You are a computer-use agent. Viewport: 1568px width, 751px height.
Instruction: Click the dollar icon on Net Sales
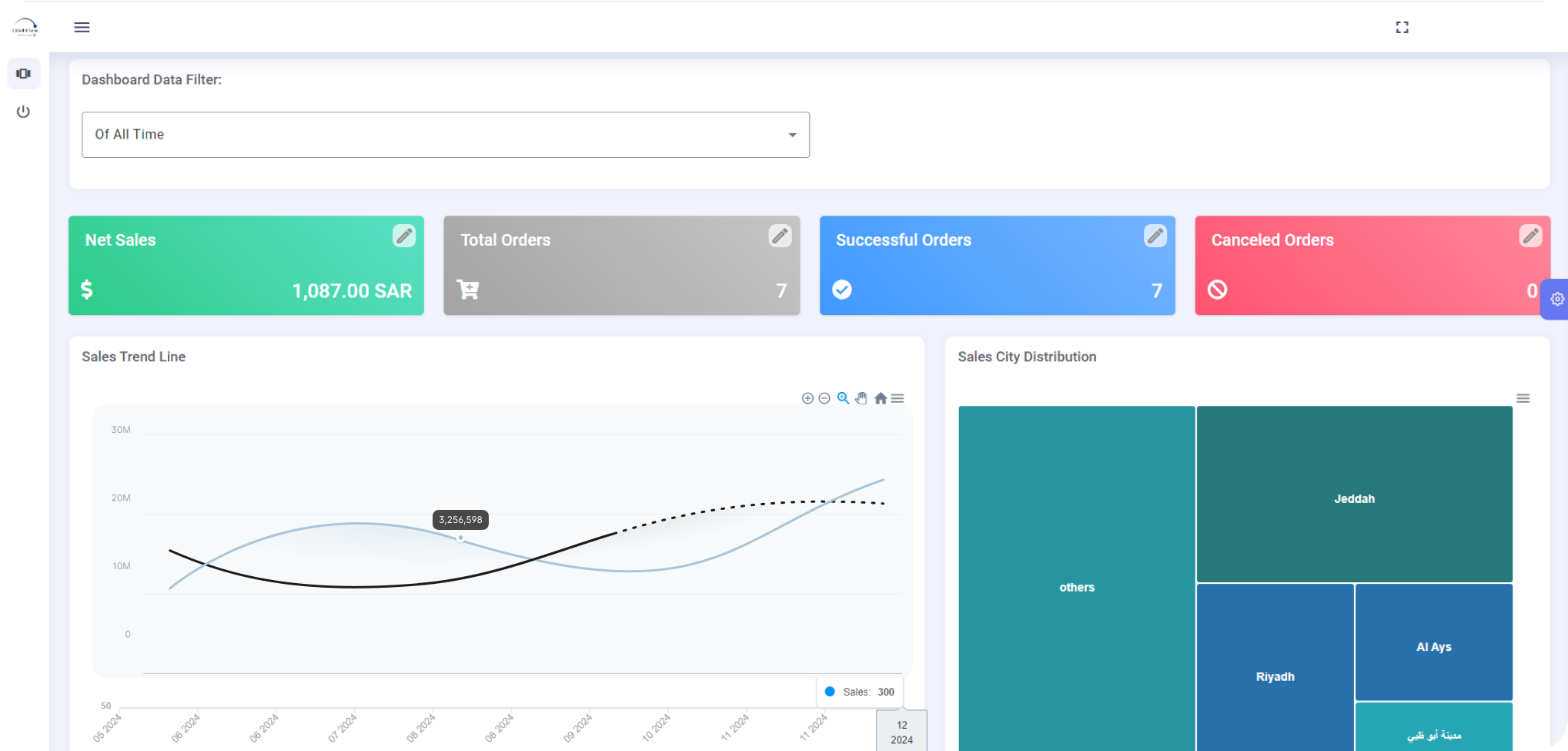tap(87, 290)
